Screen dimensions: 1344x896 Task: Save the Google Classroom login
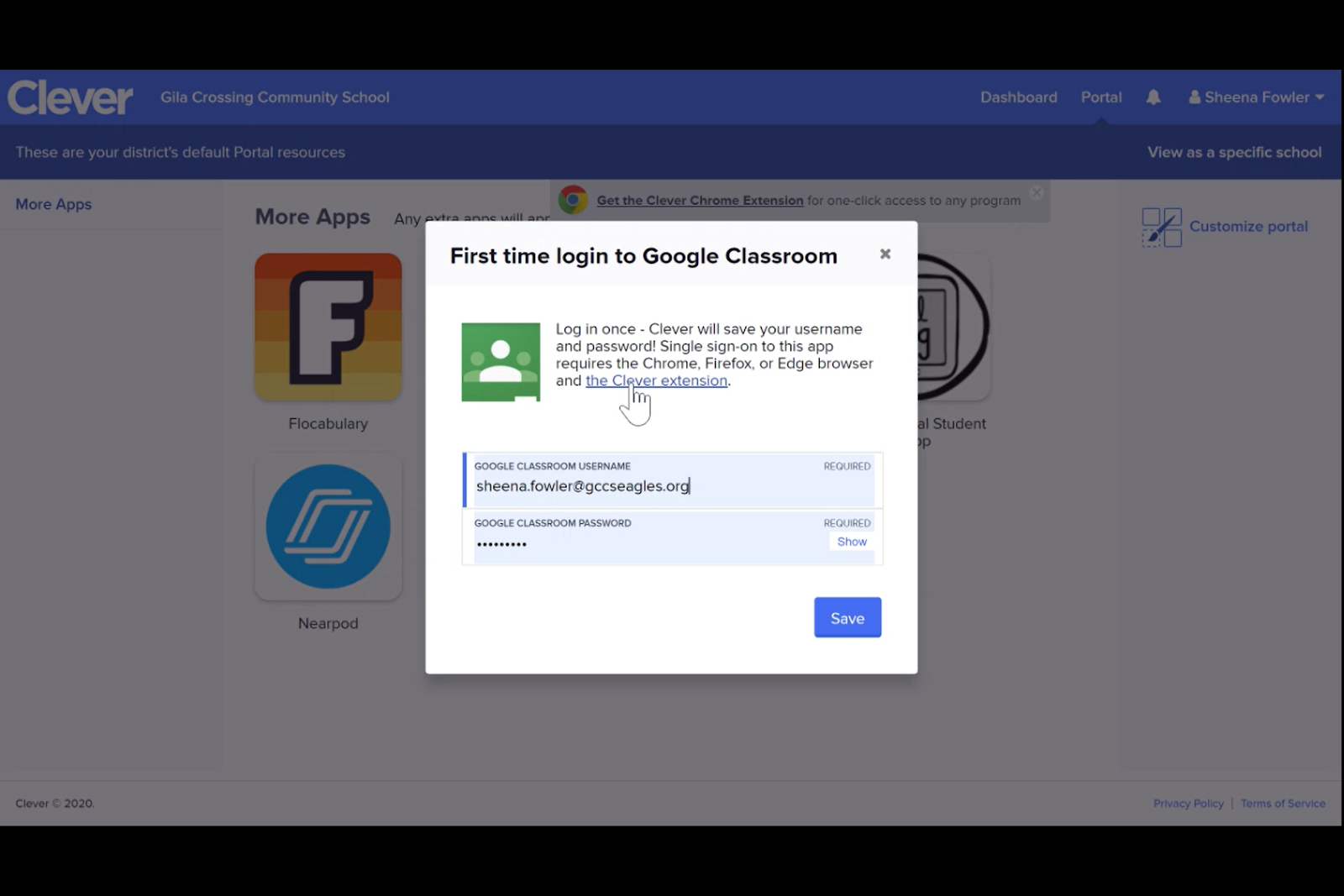point(848,617)
